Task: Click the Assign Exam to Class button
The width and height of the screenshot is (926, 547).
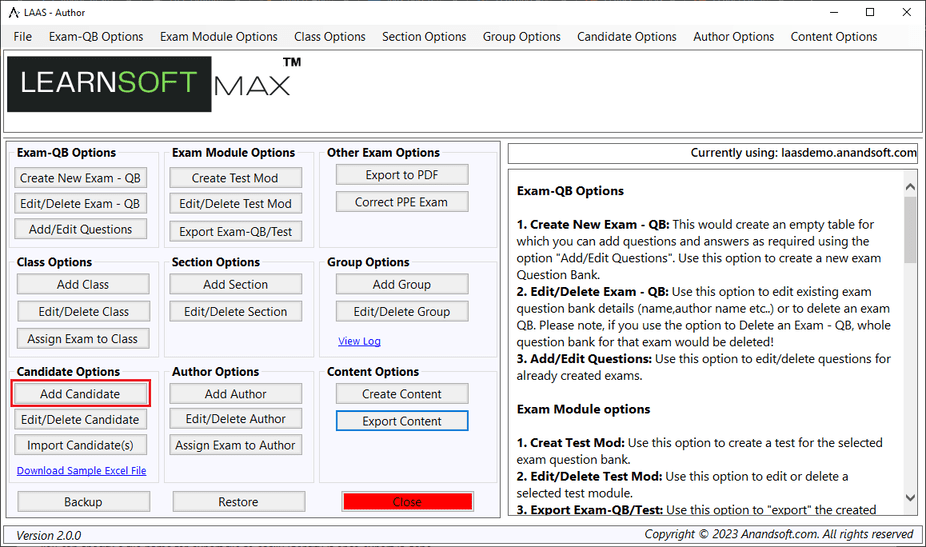Action: (x=82, y=339)
